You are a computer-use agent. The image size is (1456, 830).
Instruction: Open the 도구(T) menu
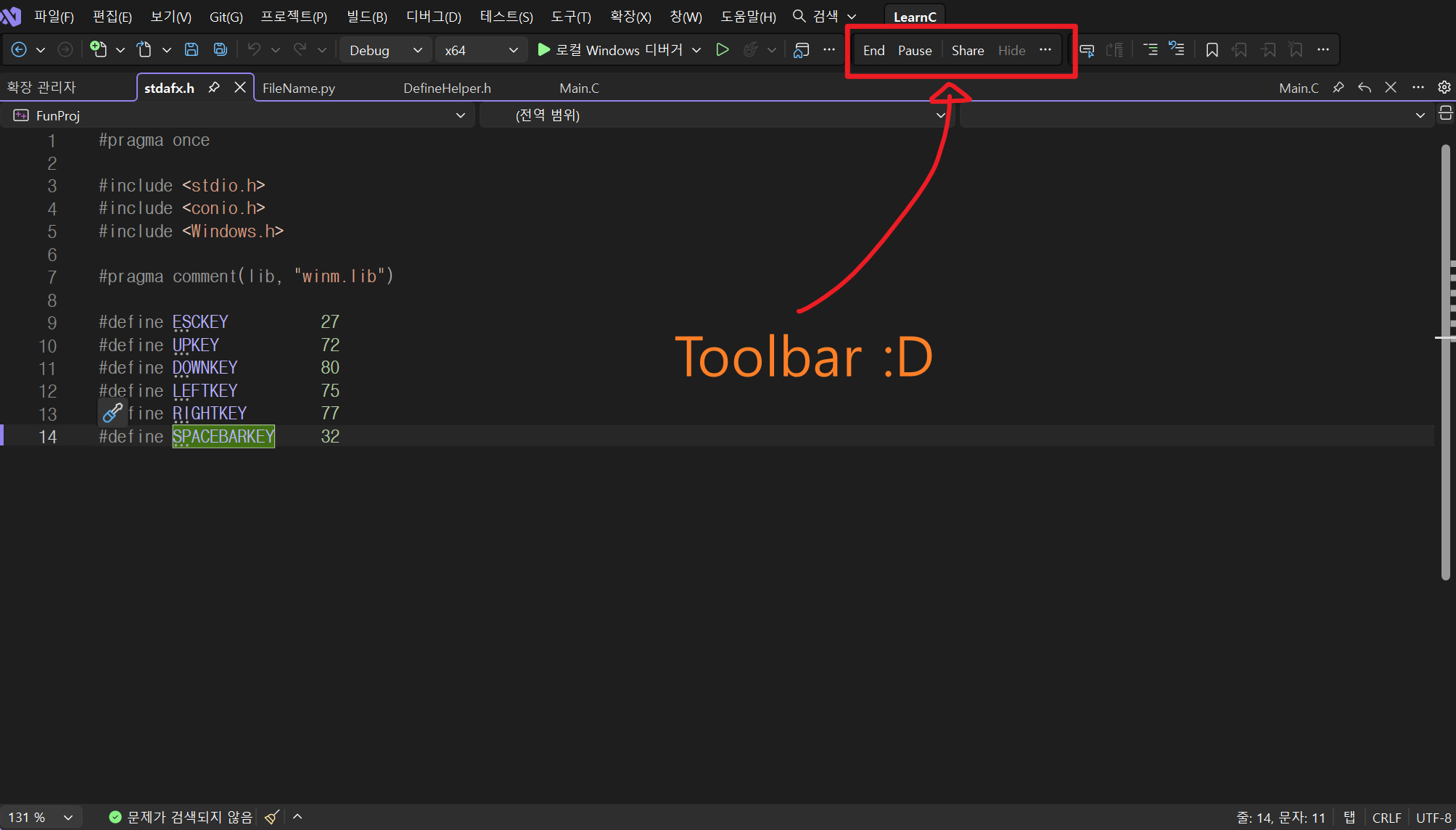click(x=571, y=17)
